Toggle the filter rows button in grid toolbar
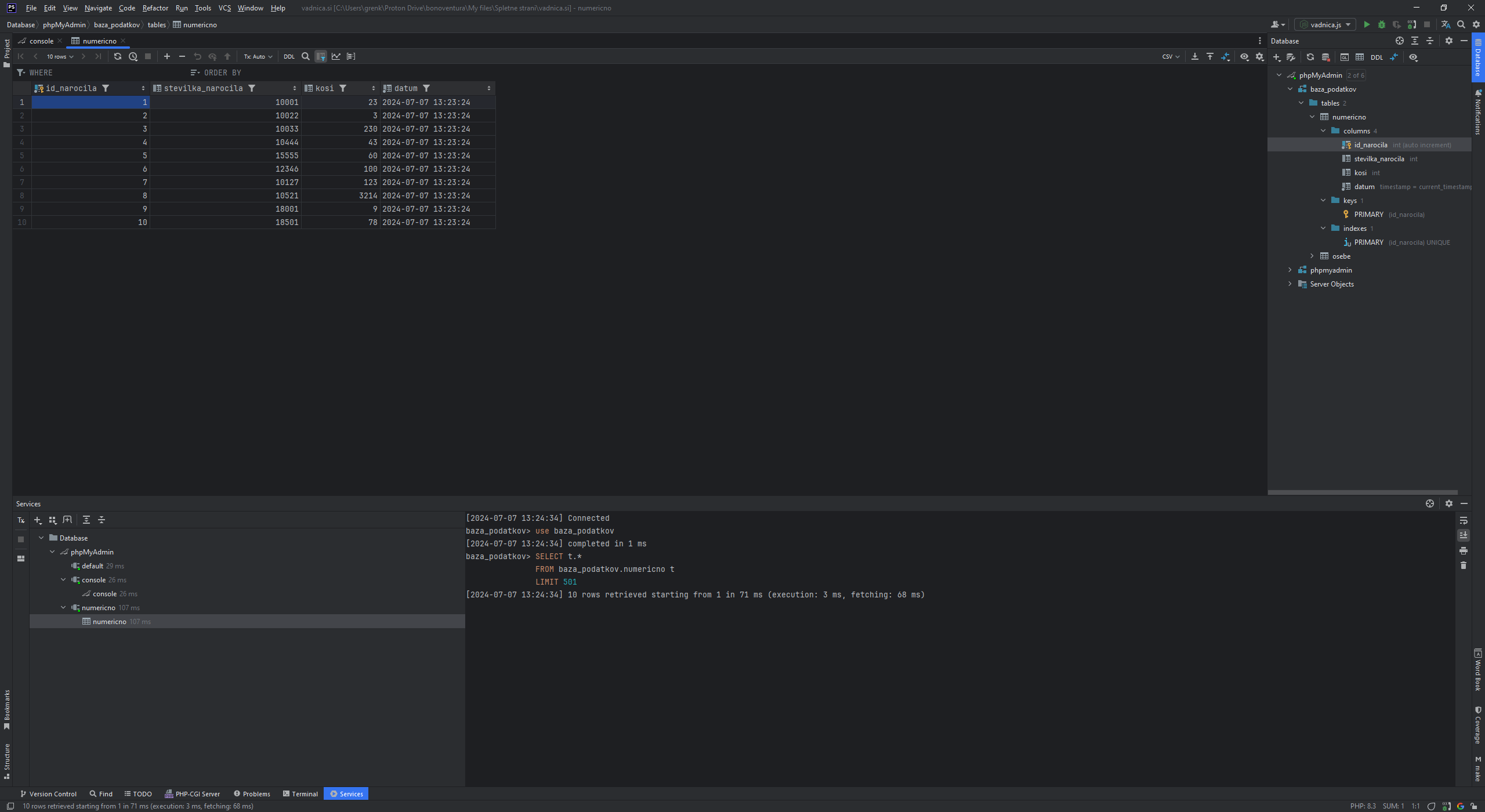 tap(321, 56)
